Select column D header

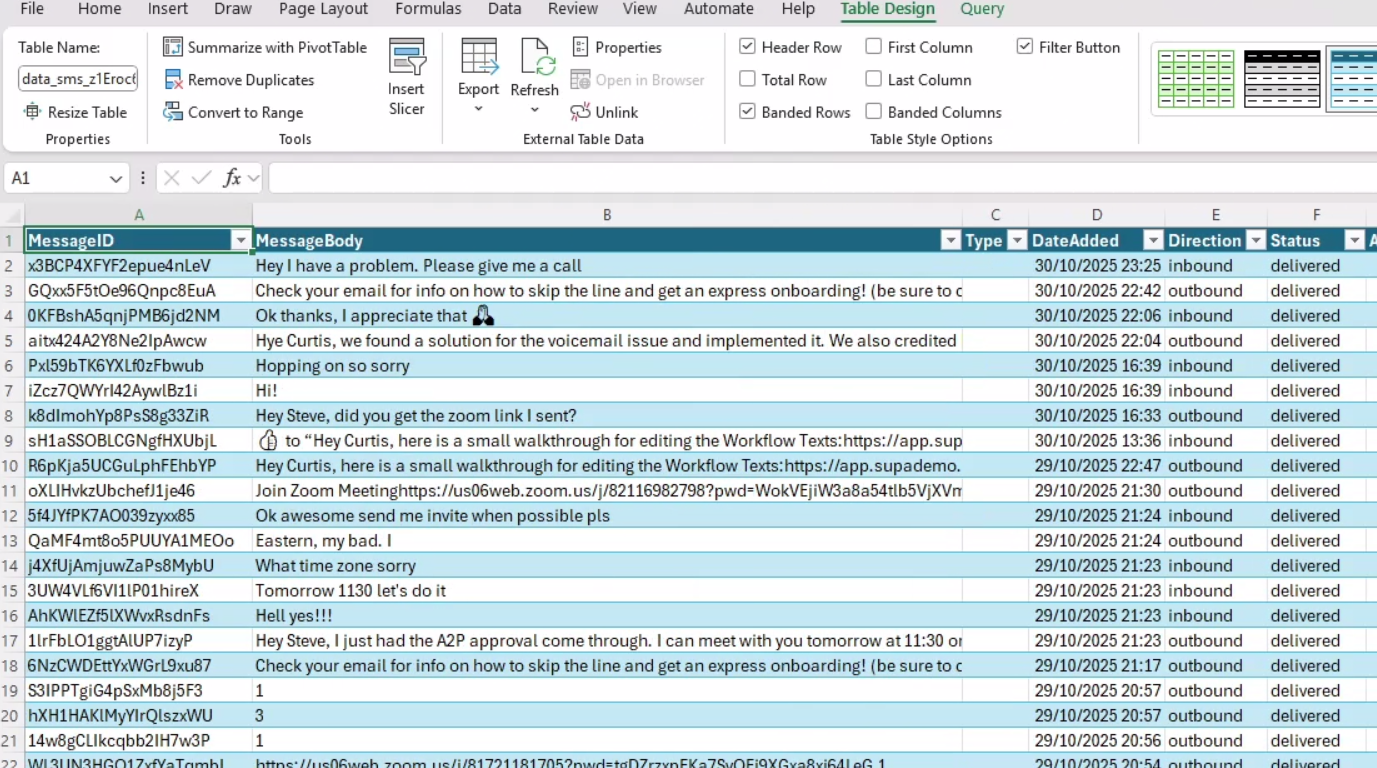(1097, 215)
